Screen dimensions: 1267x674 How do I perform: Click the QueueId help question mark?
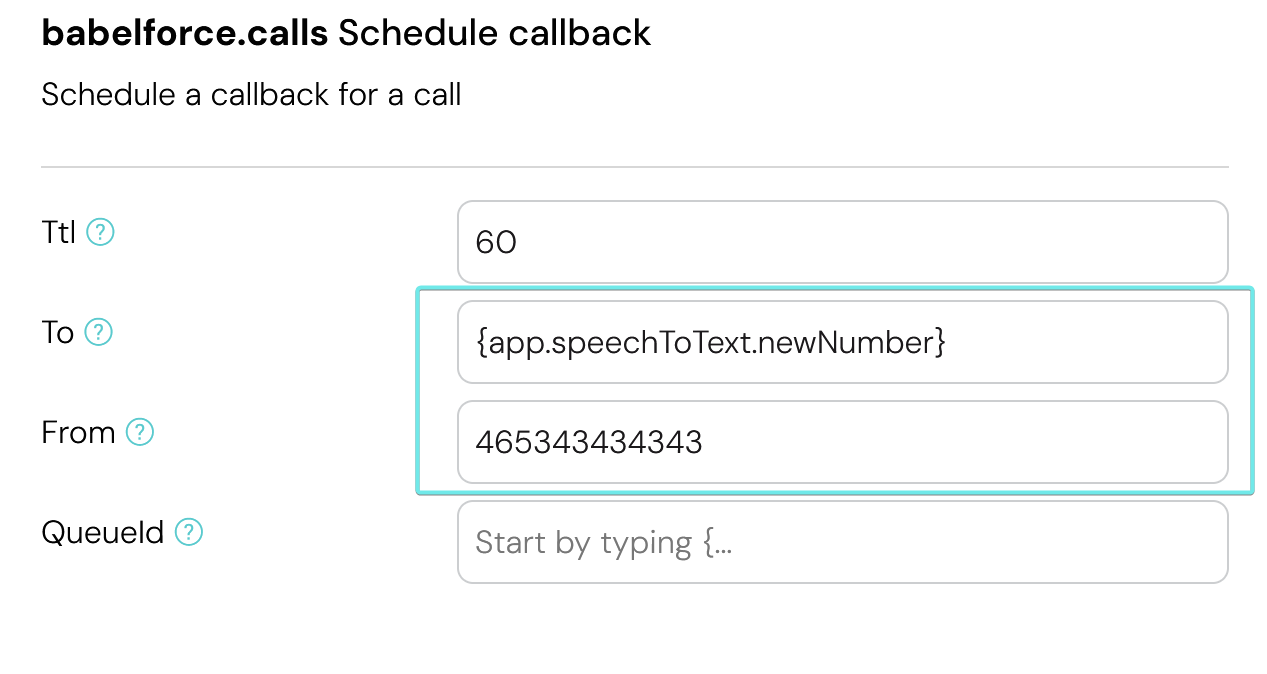pyautogui.click(x=189, y=532)
